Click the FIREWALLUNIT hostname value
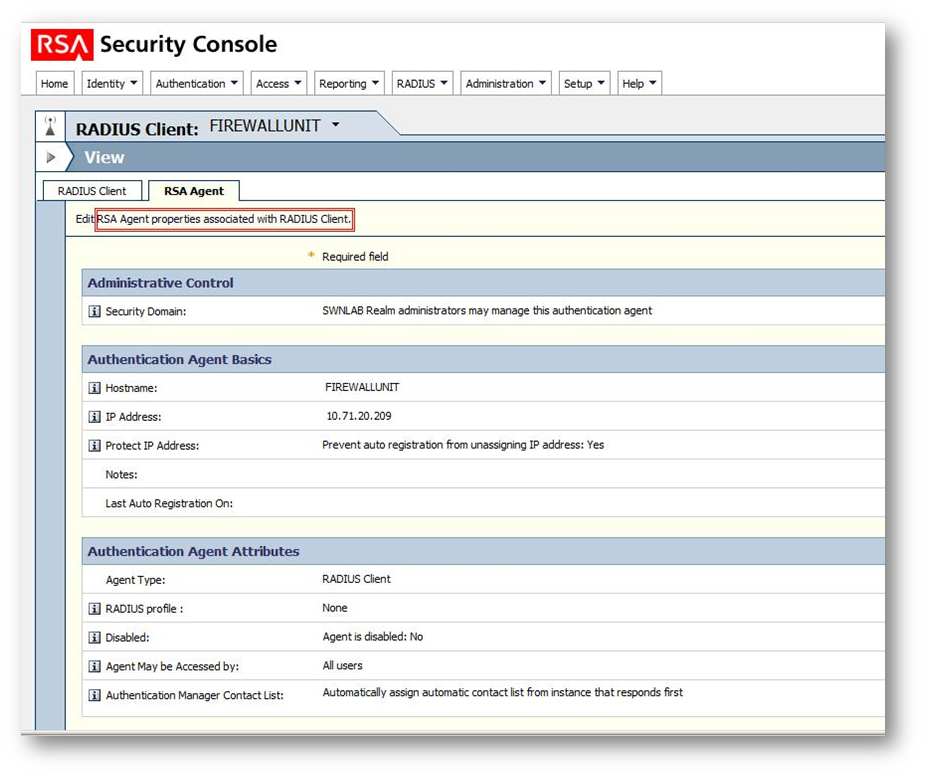 (362, 387)
